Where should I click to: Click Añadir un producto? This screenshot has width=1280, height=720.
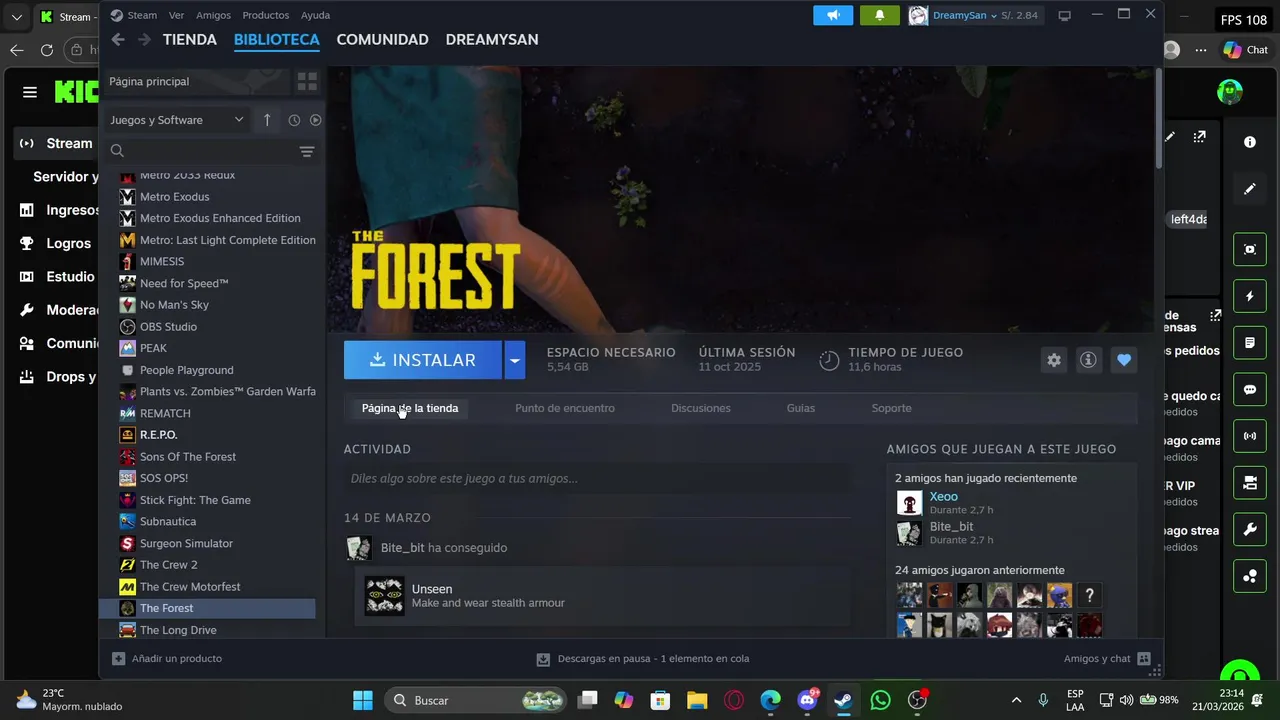point(167,658)
